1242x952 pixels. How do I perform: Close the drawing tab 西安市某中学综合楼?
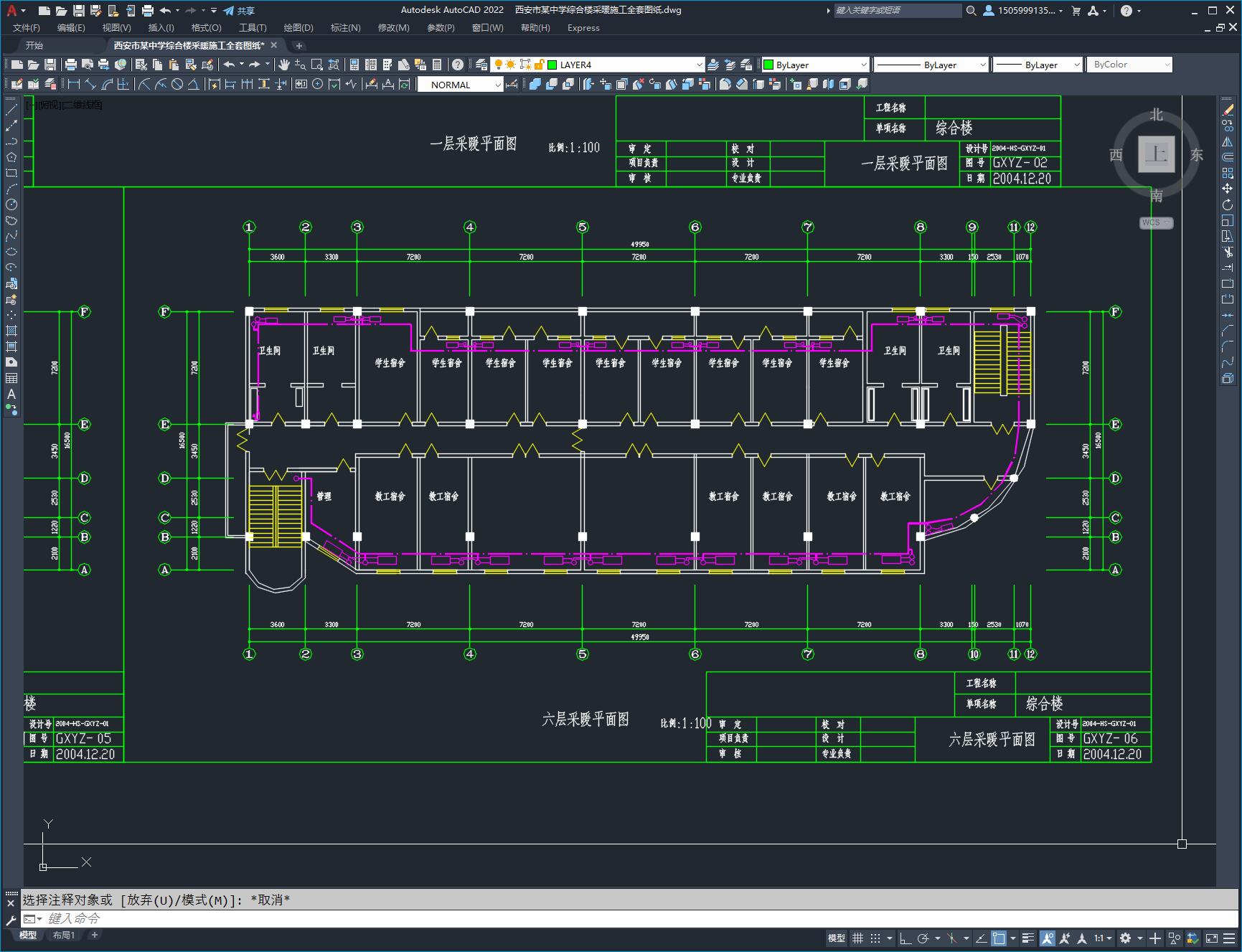coord(273,45)
